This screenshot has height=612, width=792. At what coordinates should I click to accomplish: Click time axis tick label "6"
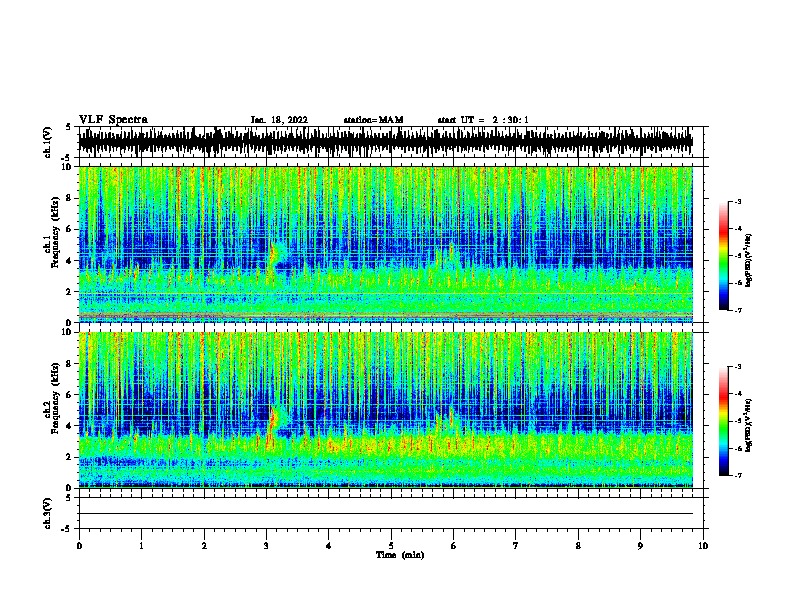453,546
